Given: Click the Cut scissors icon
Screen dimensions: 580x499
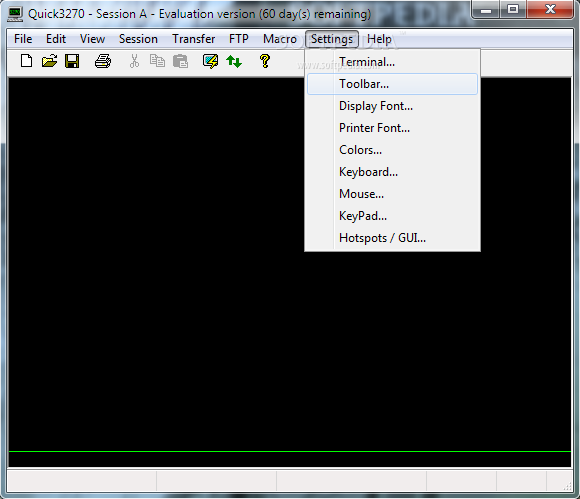Looking at the screenshot, I should 134,61.
